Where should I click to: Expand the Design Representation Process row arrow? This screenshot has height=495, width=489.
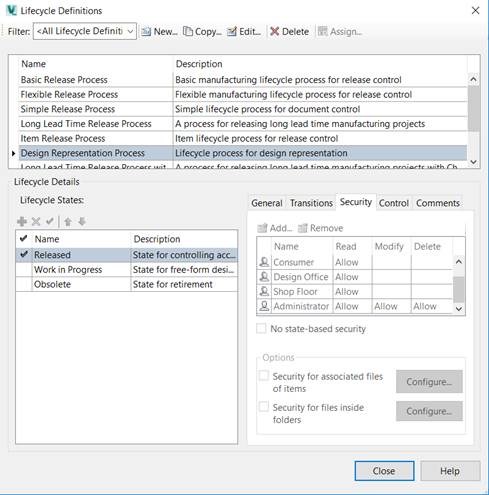pos(13,153)
